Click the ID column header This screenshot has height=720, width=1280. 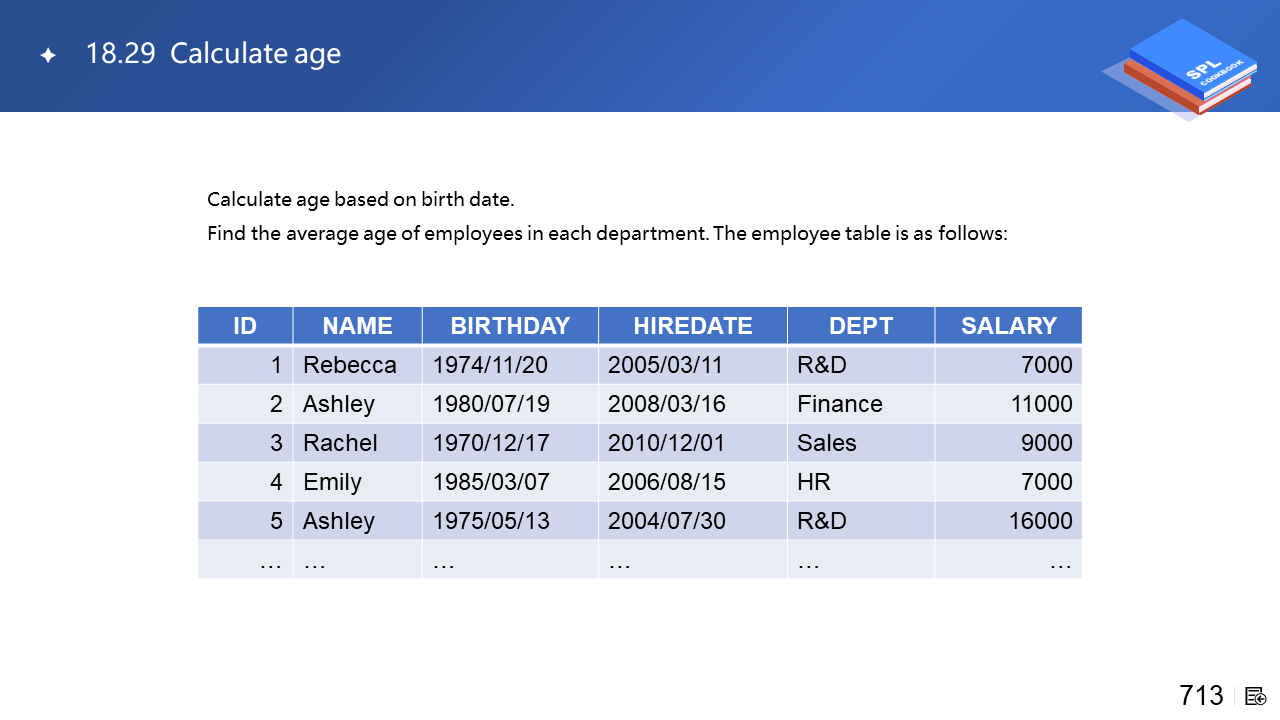(245, 326)
